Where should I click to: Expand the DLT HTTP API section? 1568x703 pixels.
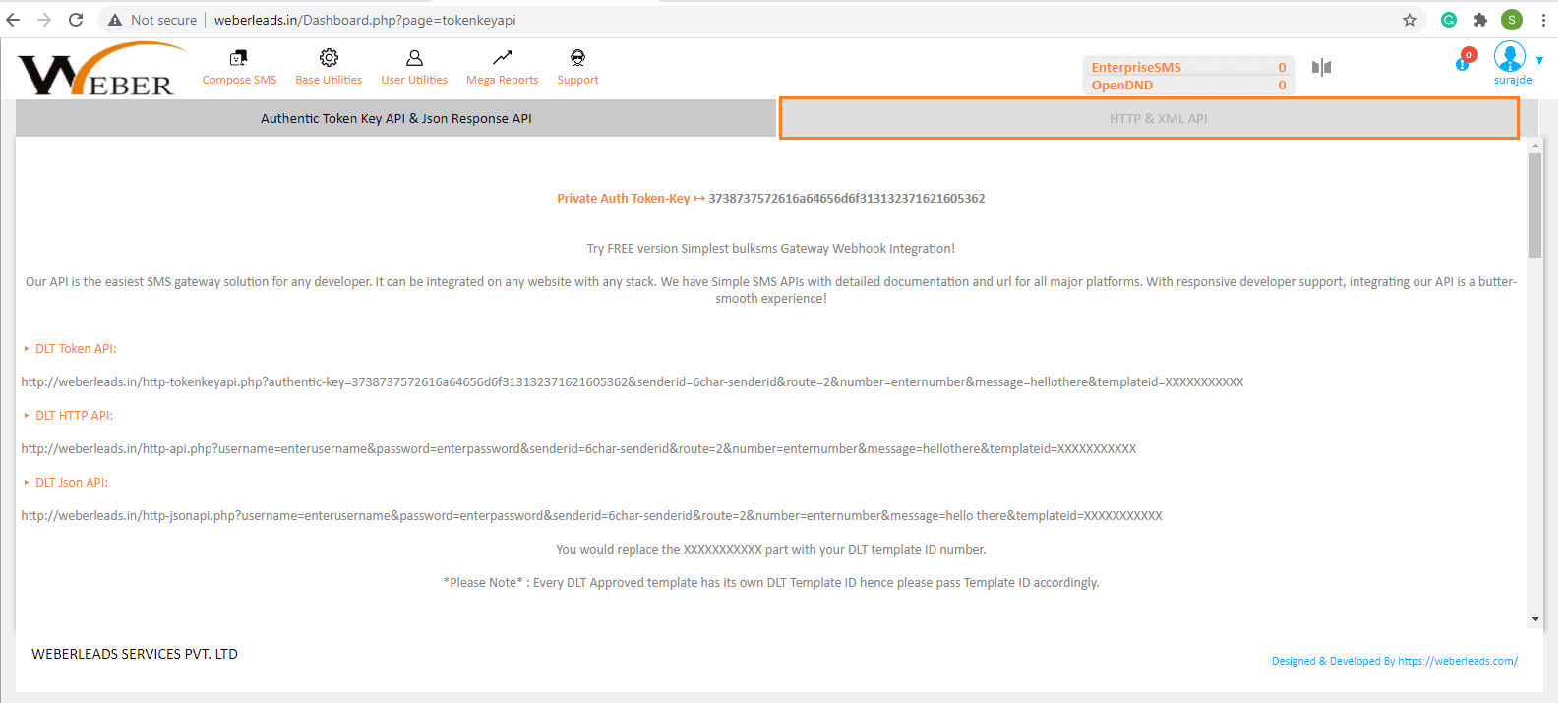[74, 416]
